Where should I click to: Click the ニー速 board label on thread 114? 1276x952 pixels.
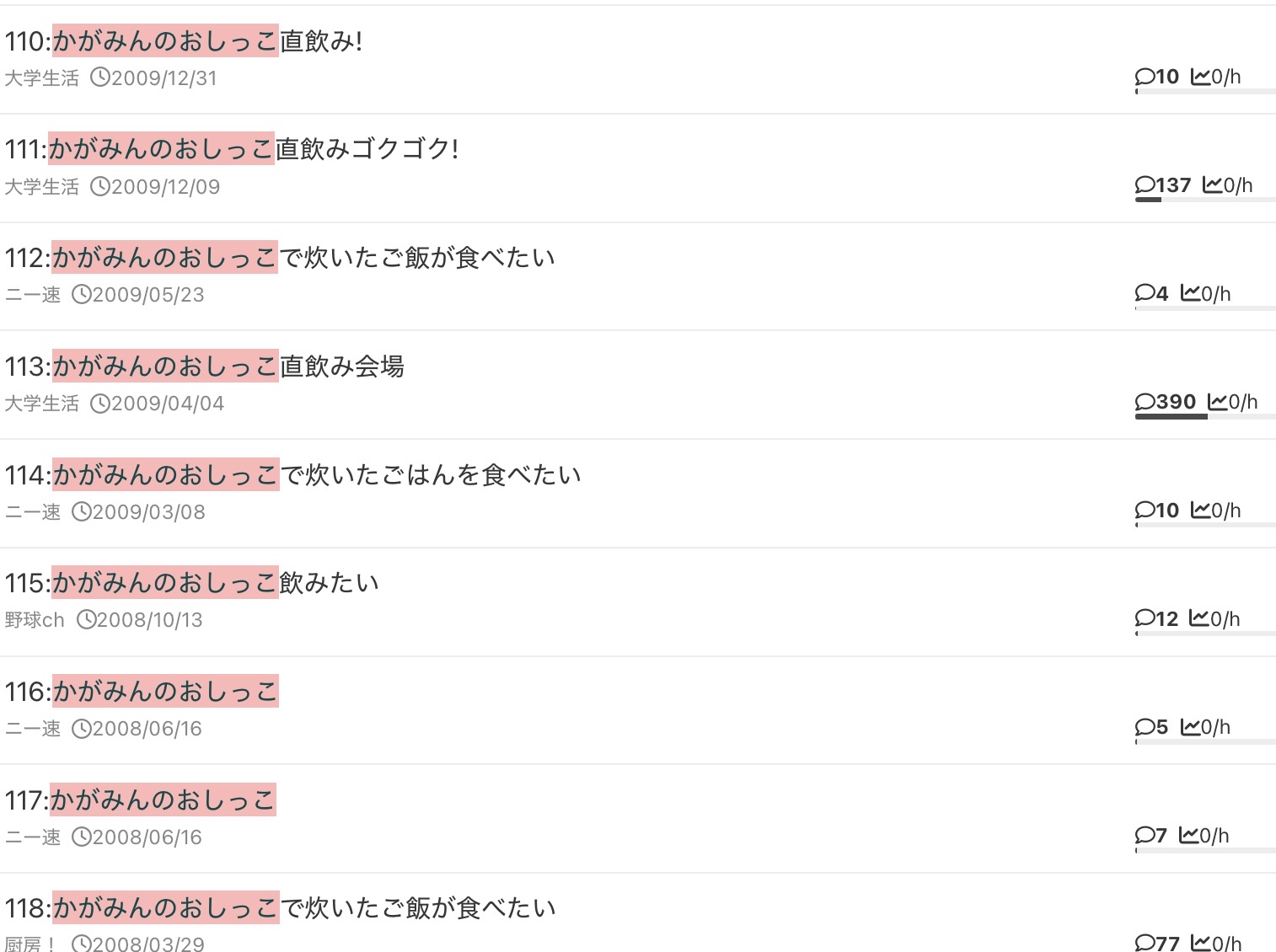coord(33,512)
